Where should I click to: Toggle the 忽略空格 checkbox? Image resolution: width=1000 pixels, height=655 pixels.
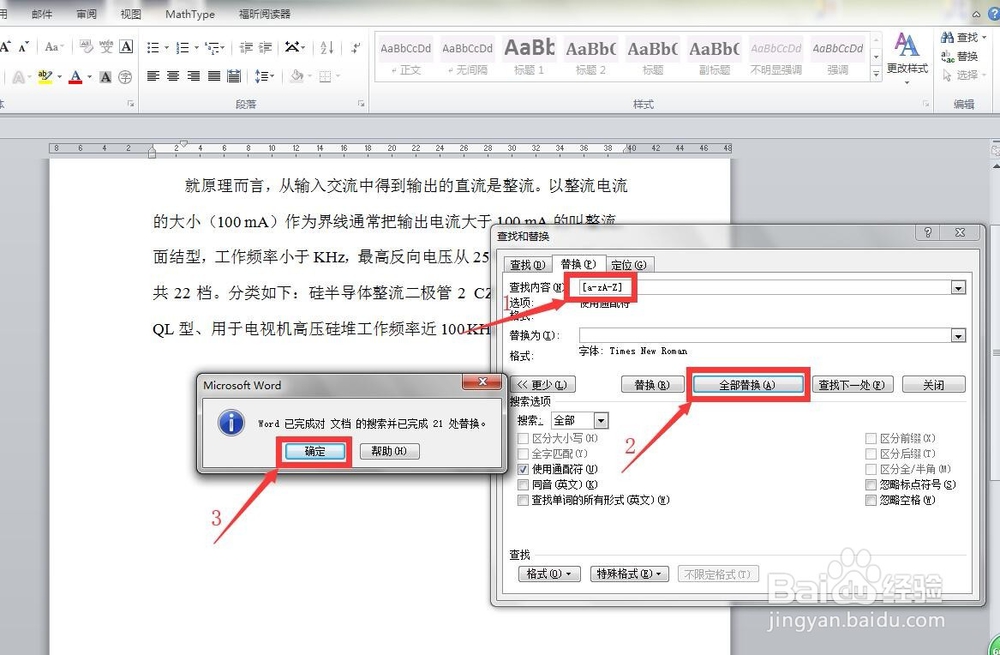[871, 500]
